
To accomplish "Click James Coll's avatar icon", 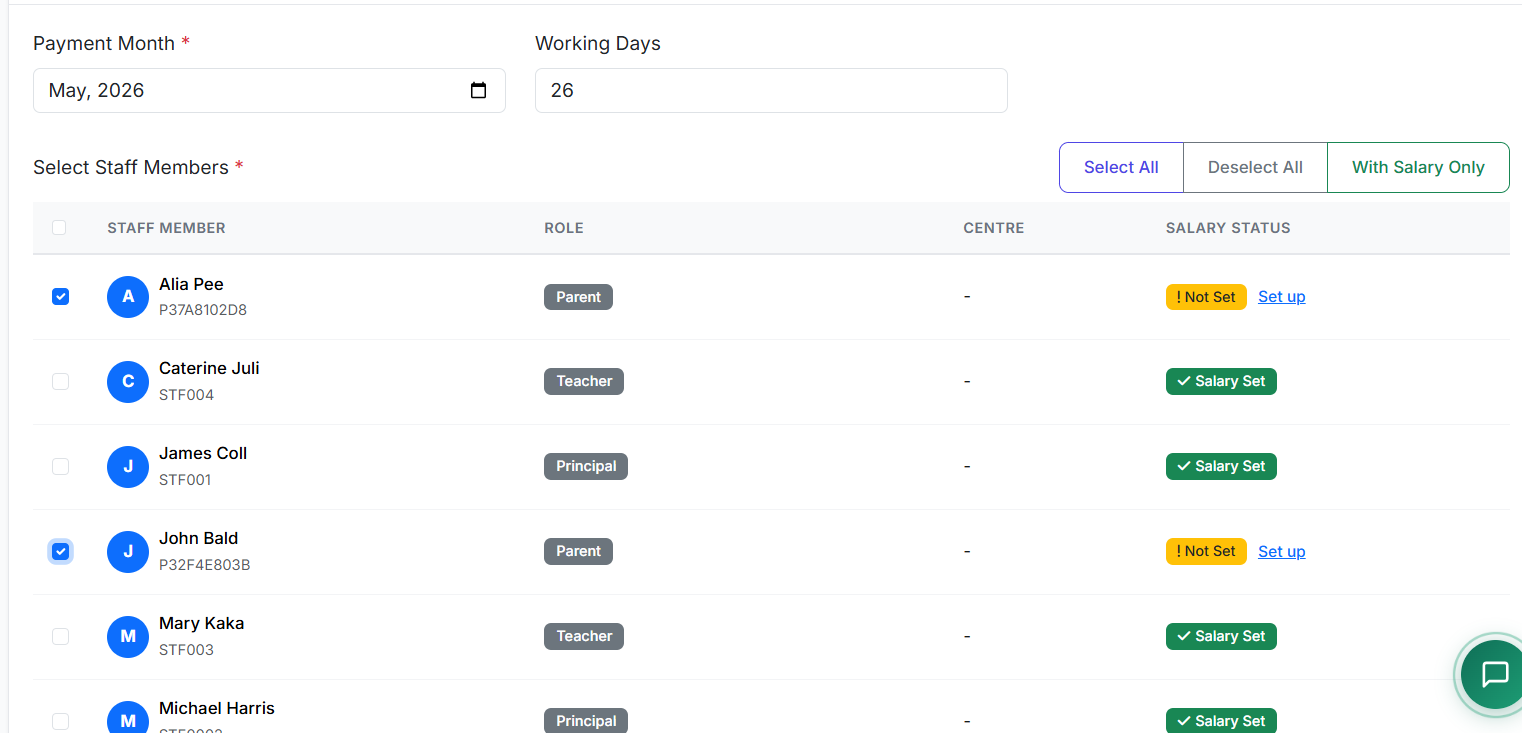I will (x=128, y=467).
